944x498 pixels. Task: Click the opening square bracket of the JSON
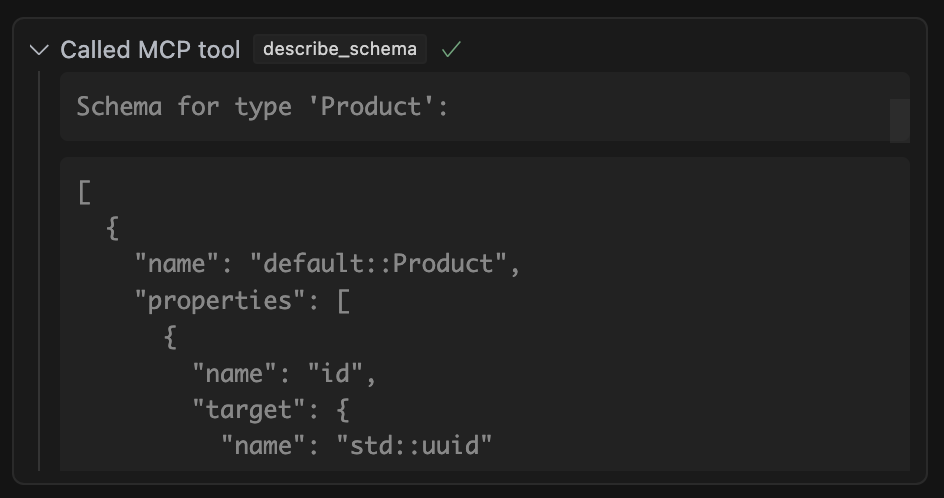(x=84, y=192)
